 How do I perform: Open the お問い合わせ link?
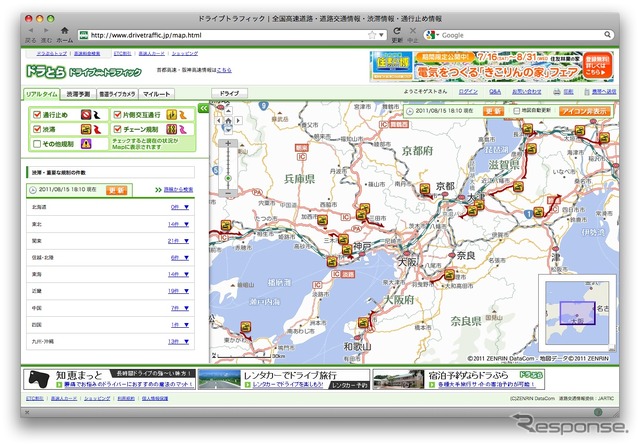click(527, 92)
